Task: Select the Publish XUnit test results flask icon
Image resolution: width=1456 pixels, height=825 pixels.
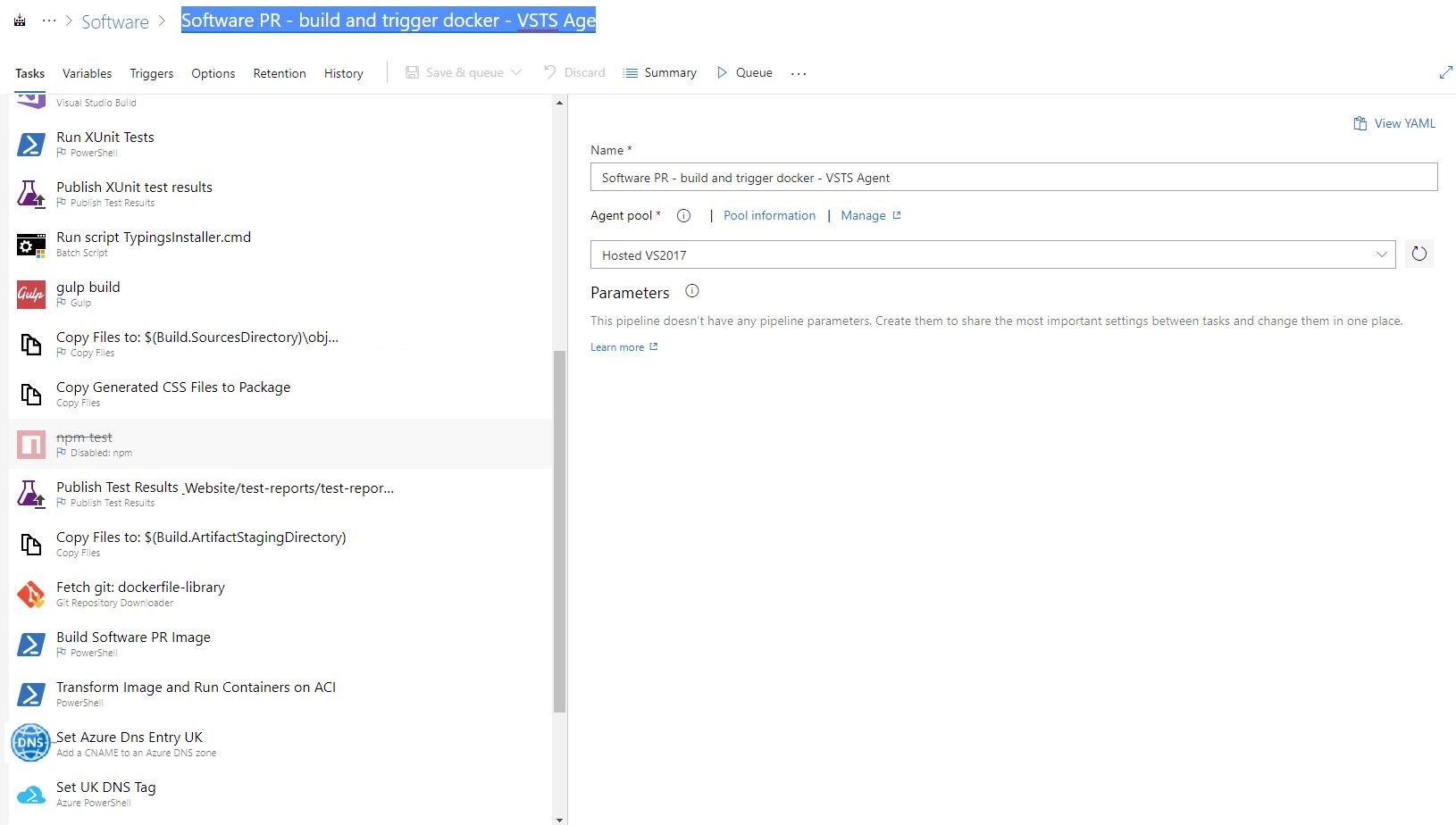Action: pyautogui.click(x=31, y=194)
